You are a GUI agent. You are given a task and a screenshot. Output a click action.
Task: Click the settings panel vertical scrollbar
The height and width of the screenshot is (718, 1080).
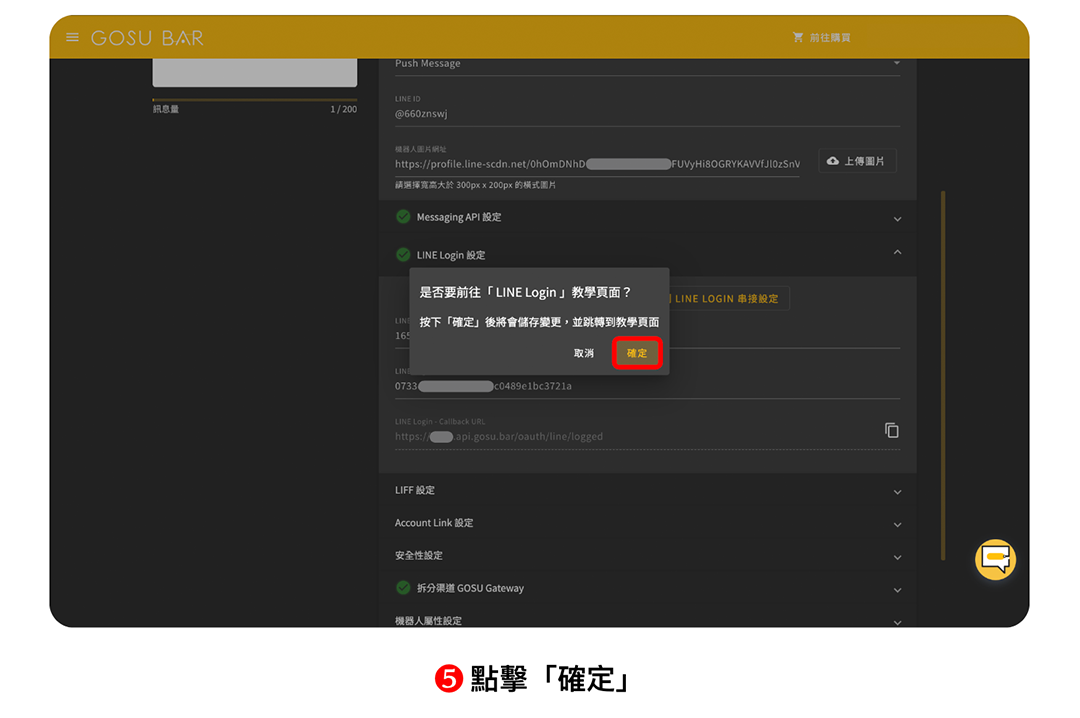(x=943, y=376)
